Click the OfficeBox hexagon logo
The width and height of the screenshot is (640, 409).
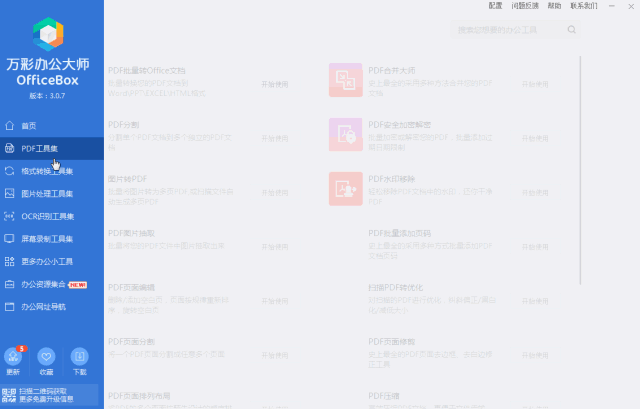point(48,34)
